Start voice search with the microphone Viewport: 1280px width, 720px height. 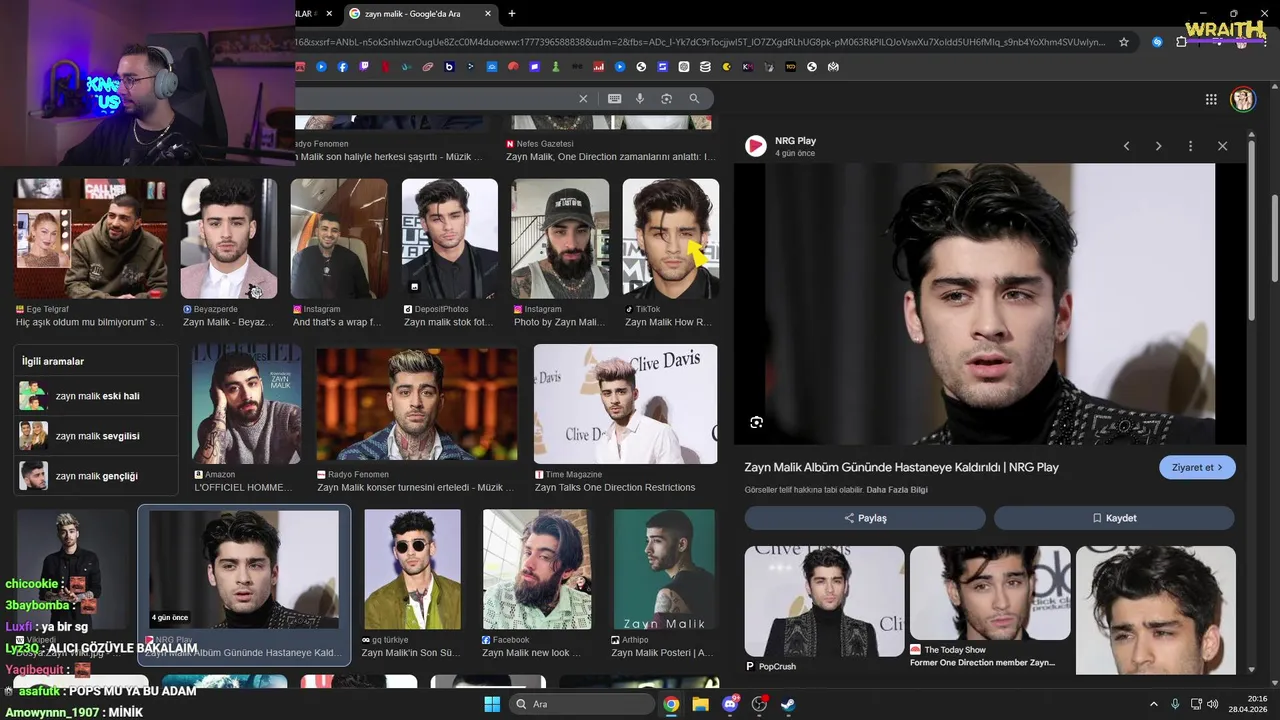[640, 99]
